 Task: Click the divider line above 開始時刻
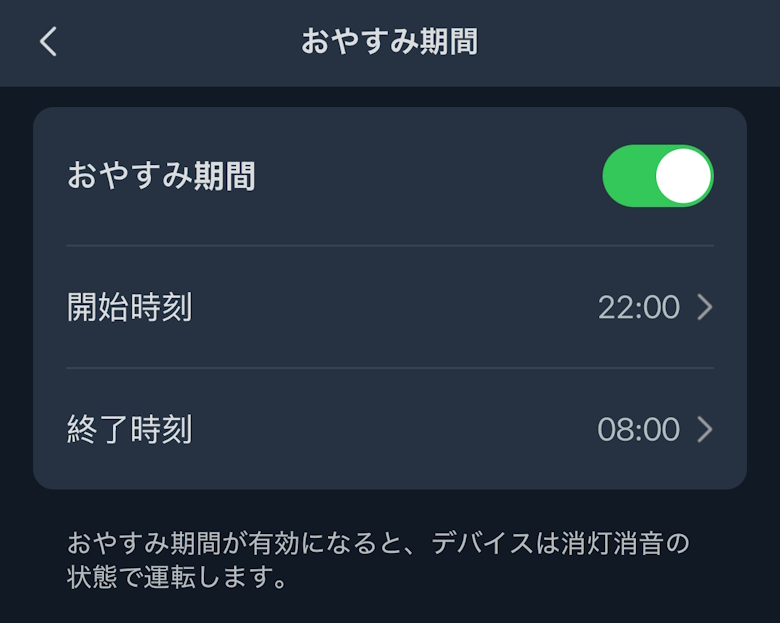390,245
